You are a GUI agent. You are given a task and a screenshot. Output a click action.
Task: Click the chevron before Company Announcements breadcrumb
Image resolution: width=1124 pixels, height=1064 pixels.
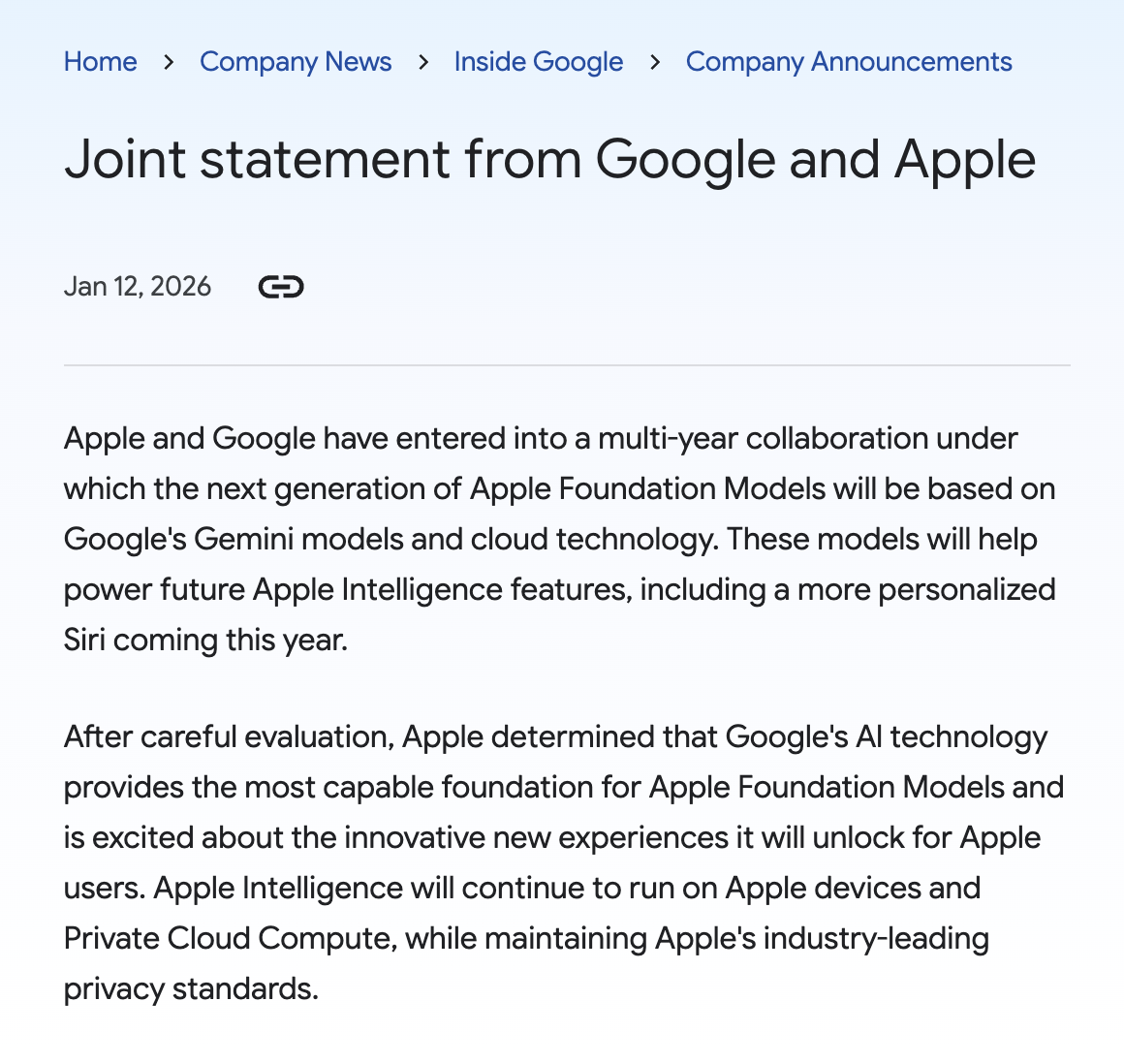tap(654, 62)
